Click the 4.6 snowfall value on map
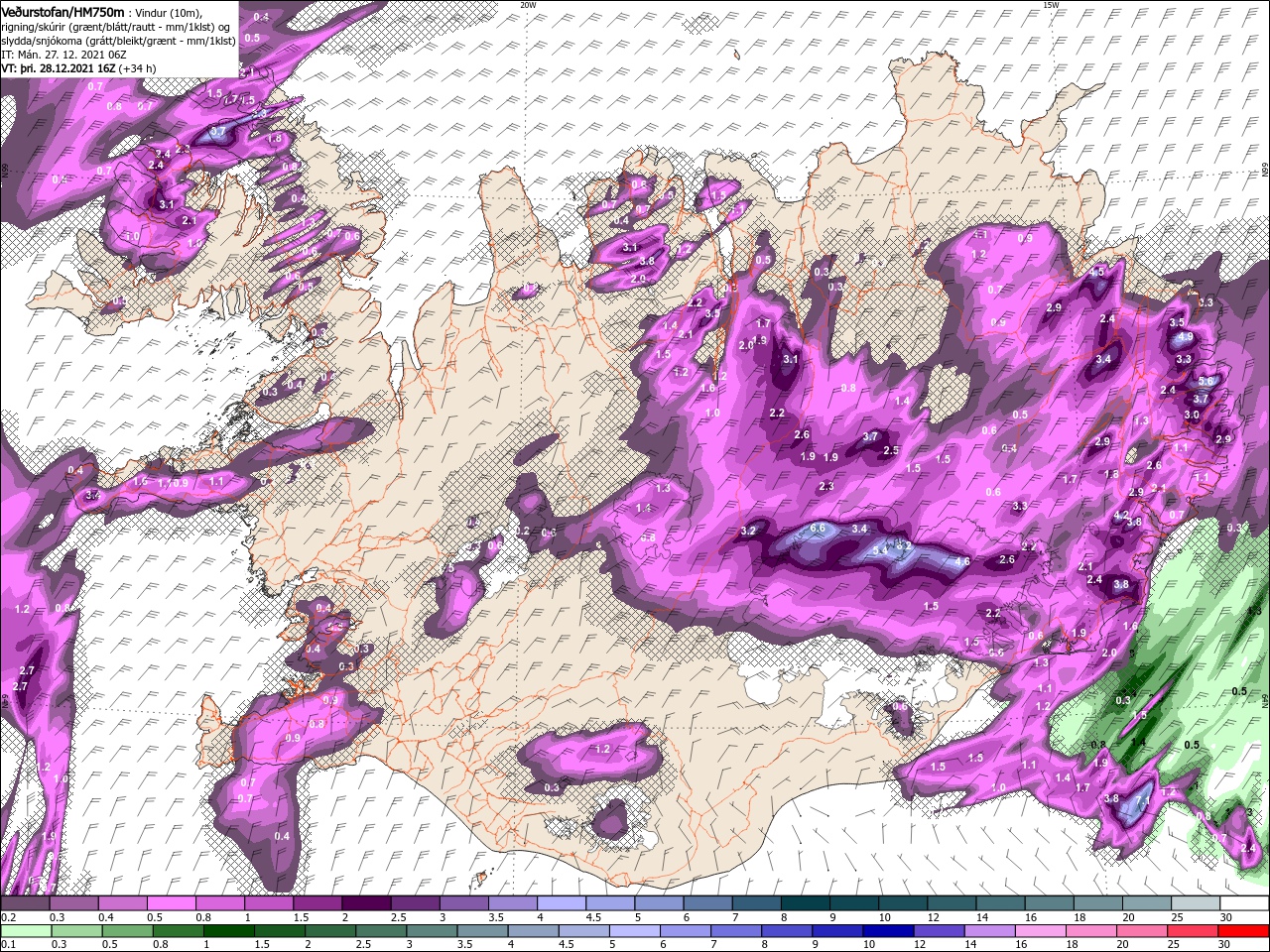1270x952 pixels. pyautogui.click(x=961, y=562)
